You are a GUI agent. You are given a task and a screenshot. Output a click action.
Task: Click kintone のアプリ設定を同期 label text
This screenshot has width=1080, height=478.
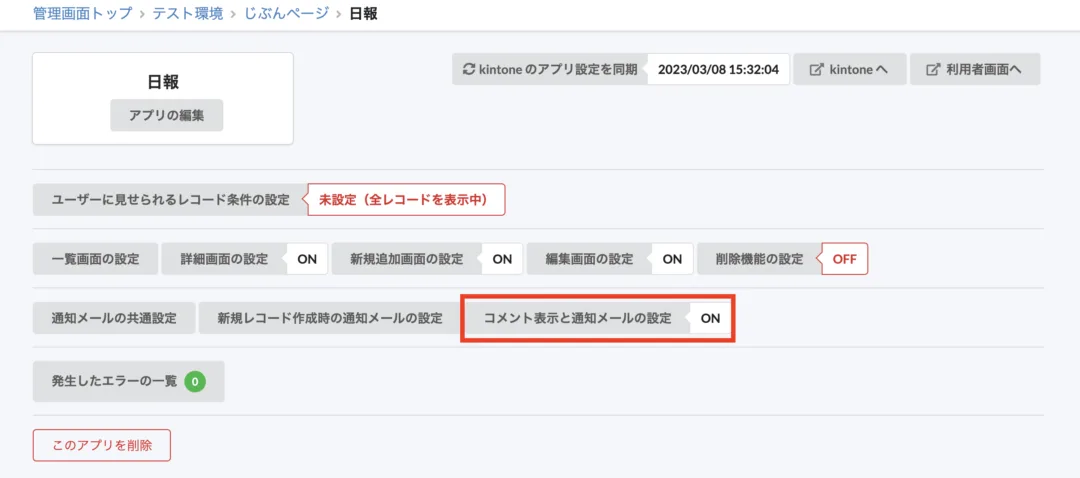click(x=558, y=70)
